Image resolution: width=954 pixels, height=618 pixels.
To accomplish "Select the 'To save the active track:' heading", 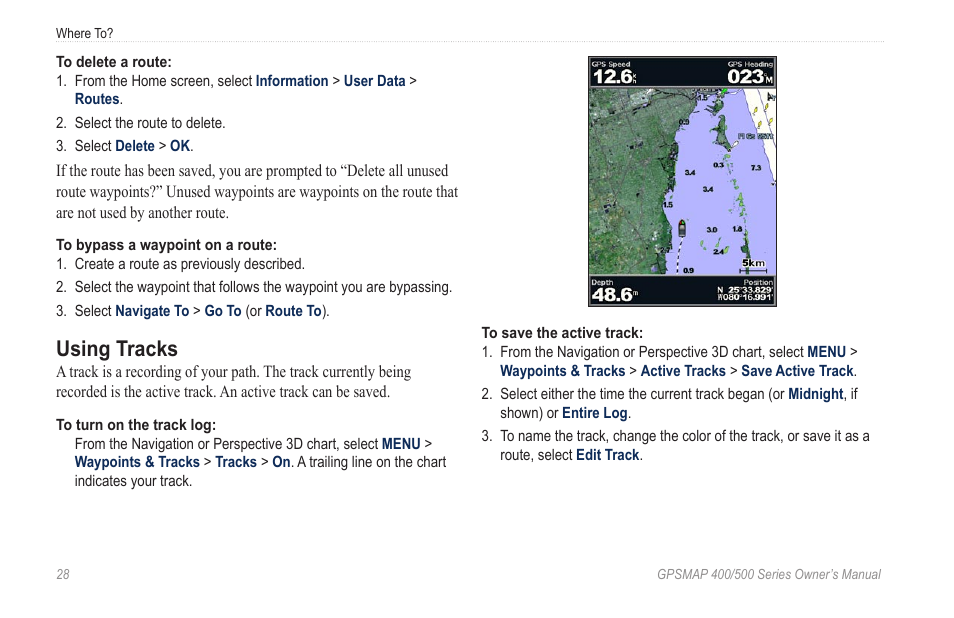I will coord(562,333).
